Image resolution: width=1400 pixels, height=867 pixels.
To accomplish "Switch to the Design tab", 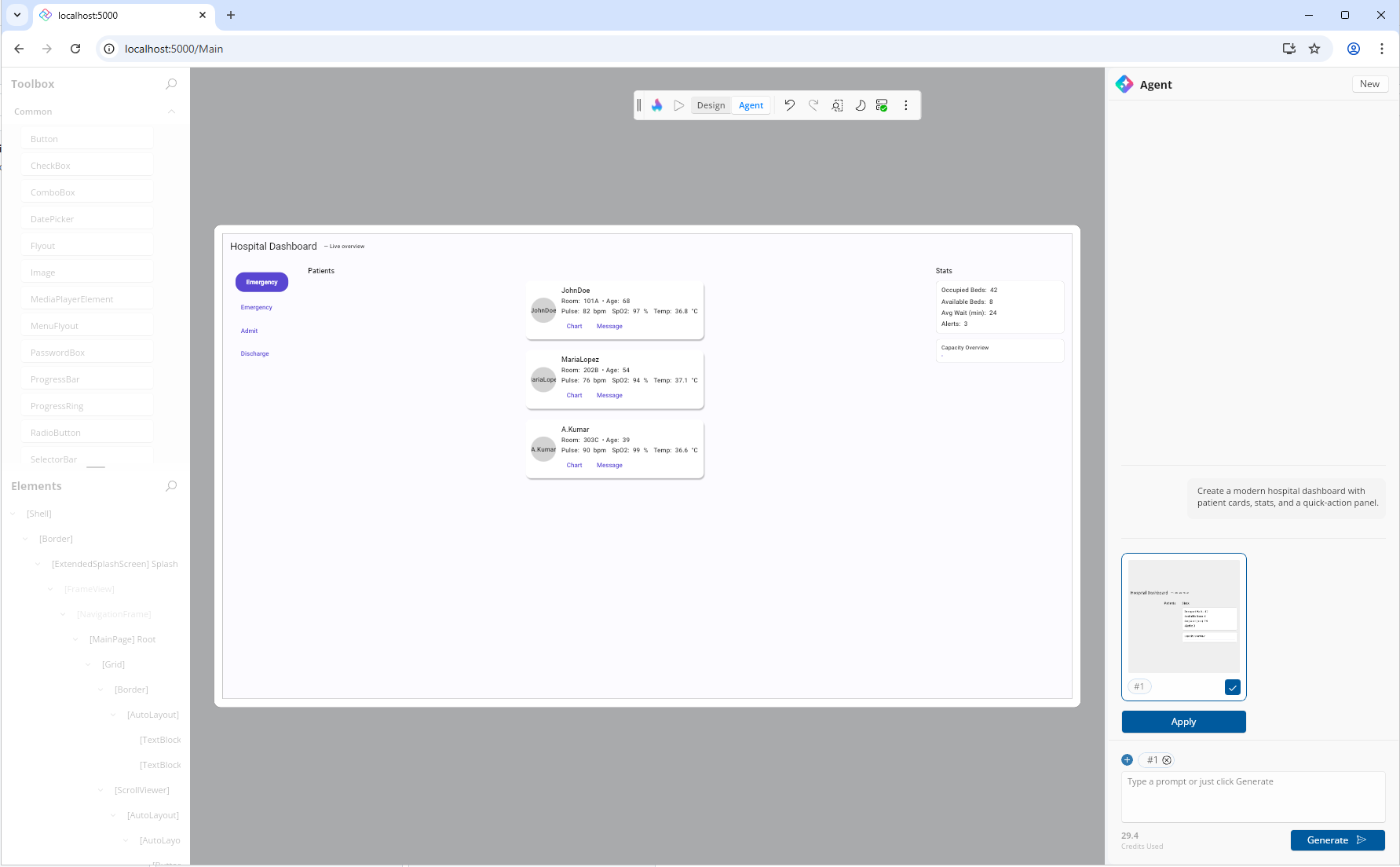I will pos(711,105).
